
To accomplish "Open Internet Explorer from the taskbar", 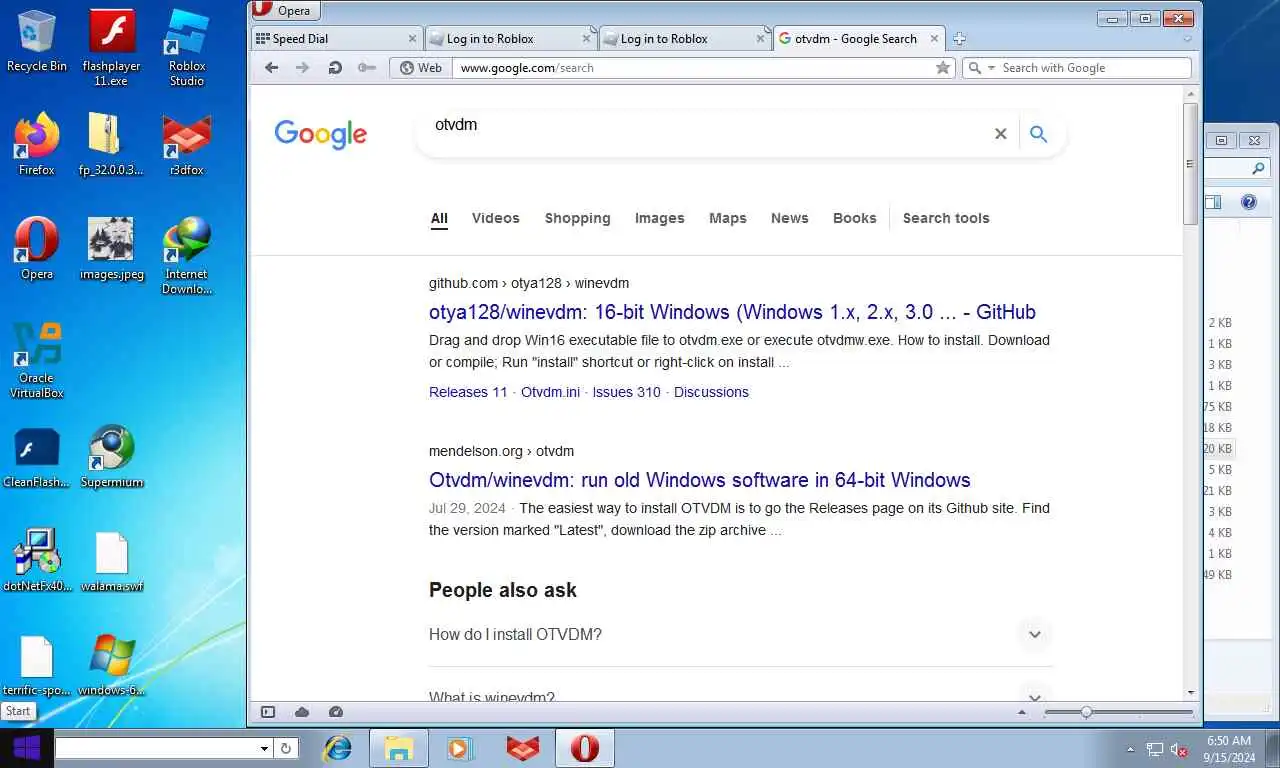I will 338,748.
